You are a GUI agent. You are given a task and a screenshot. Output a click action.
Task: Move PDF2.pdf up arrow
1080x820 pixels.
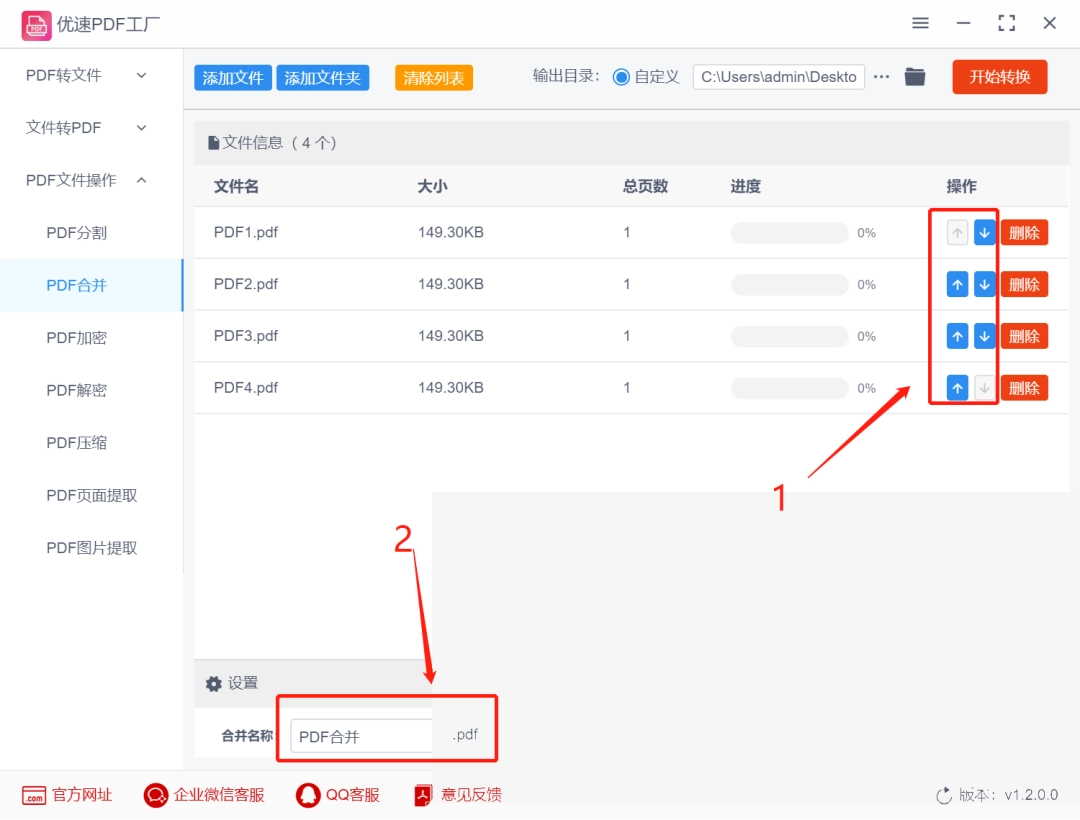click(957, 284)
